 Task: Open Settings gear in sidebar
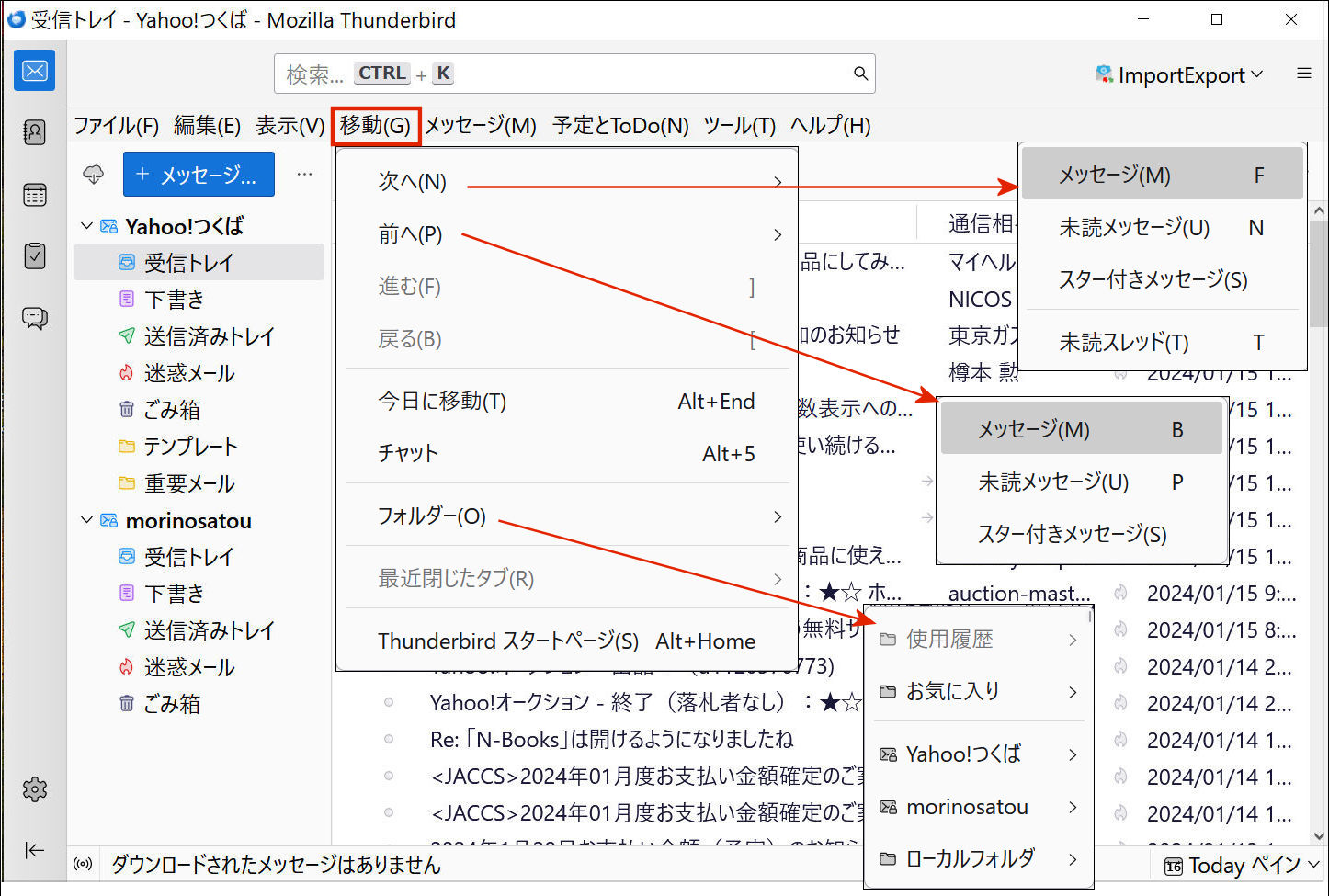click(34, 789)
